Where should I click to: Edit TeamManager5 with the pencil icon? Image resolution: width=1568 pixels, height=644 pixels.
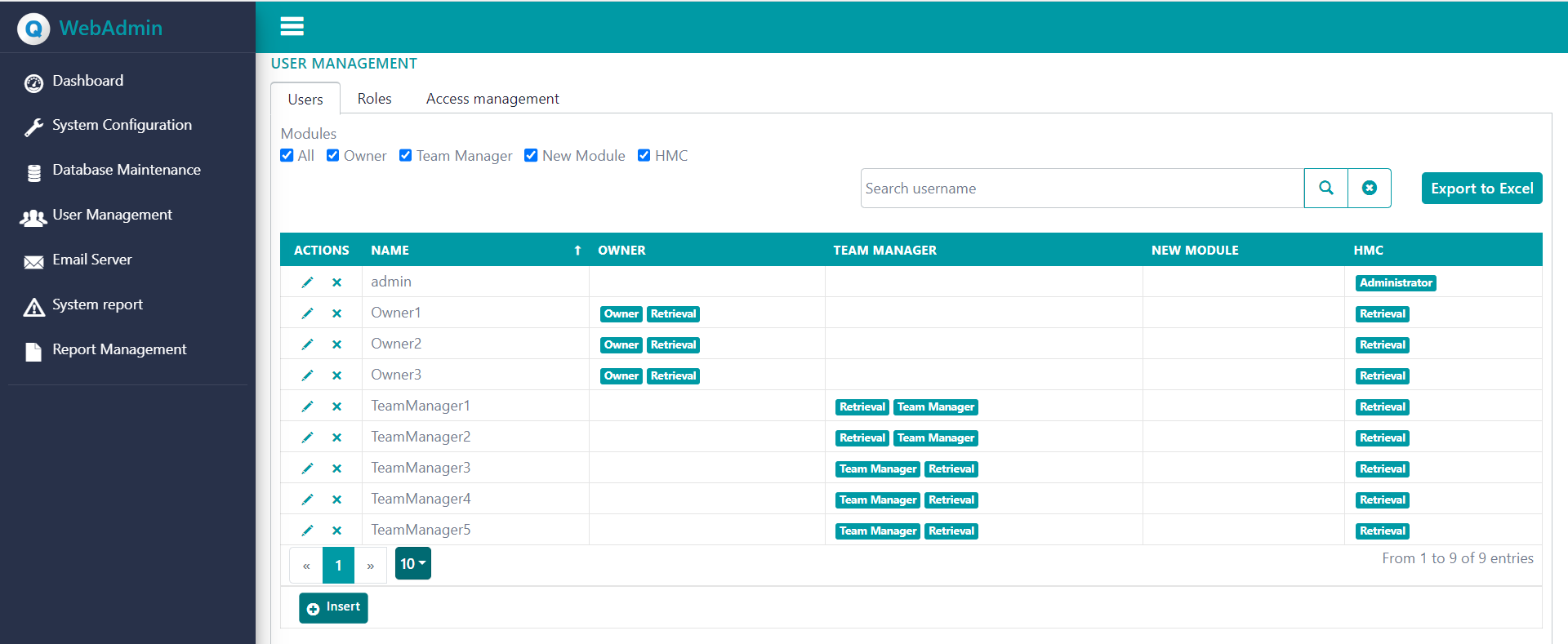click(307, 531)
